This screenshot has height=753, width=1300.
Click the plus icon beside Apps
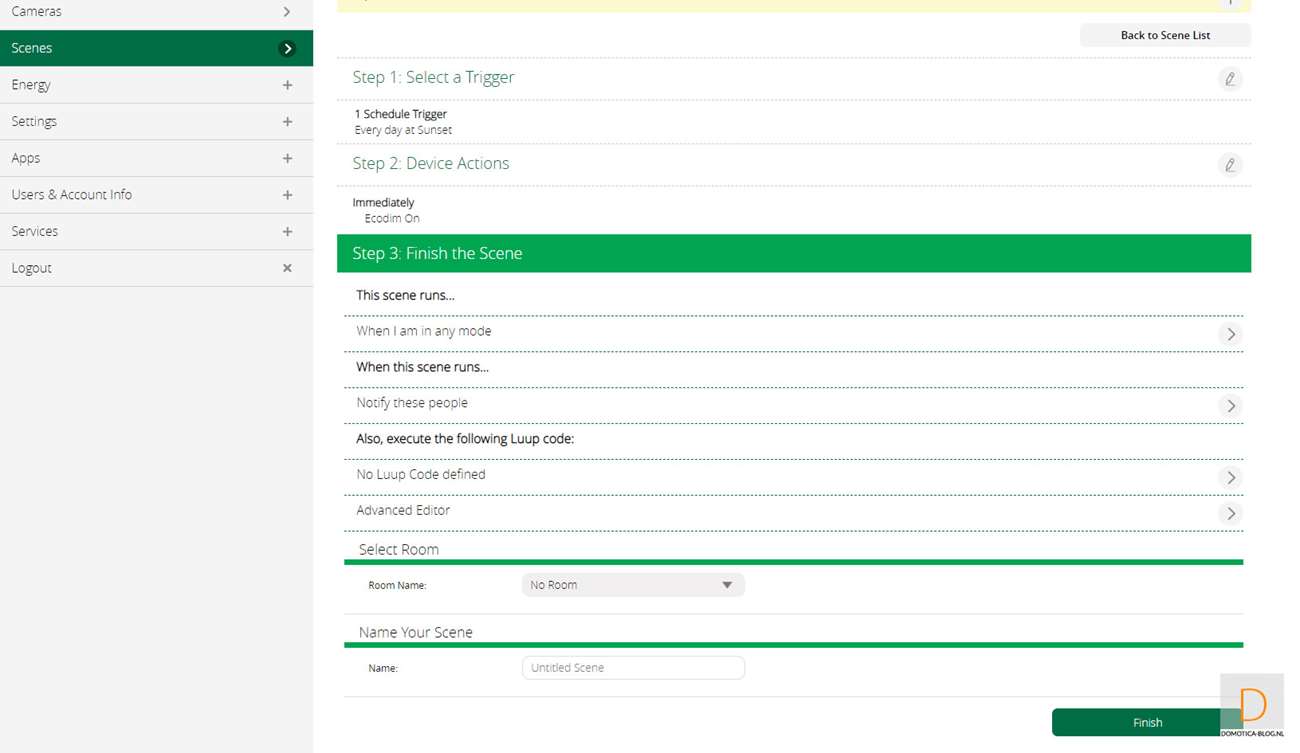pos(287,158)
